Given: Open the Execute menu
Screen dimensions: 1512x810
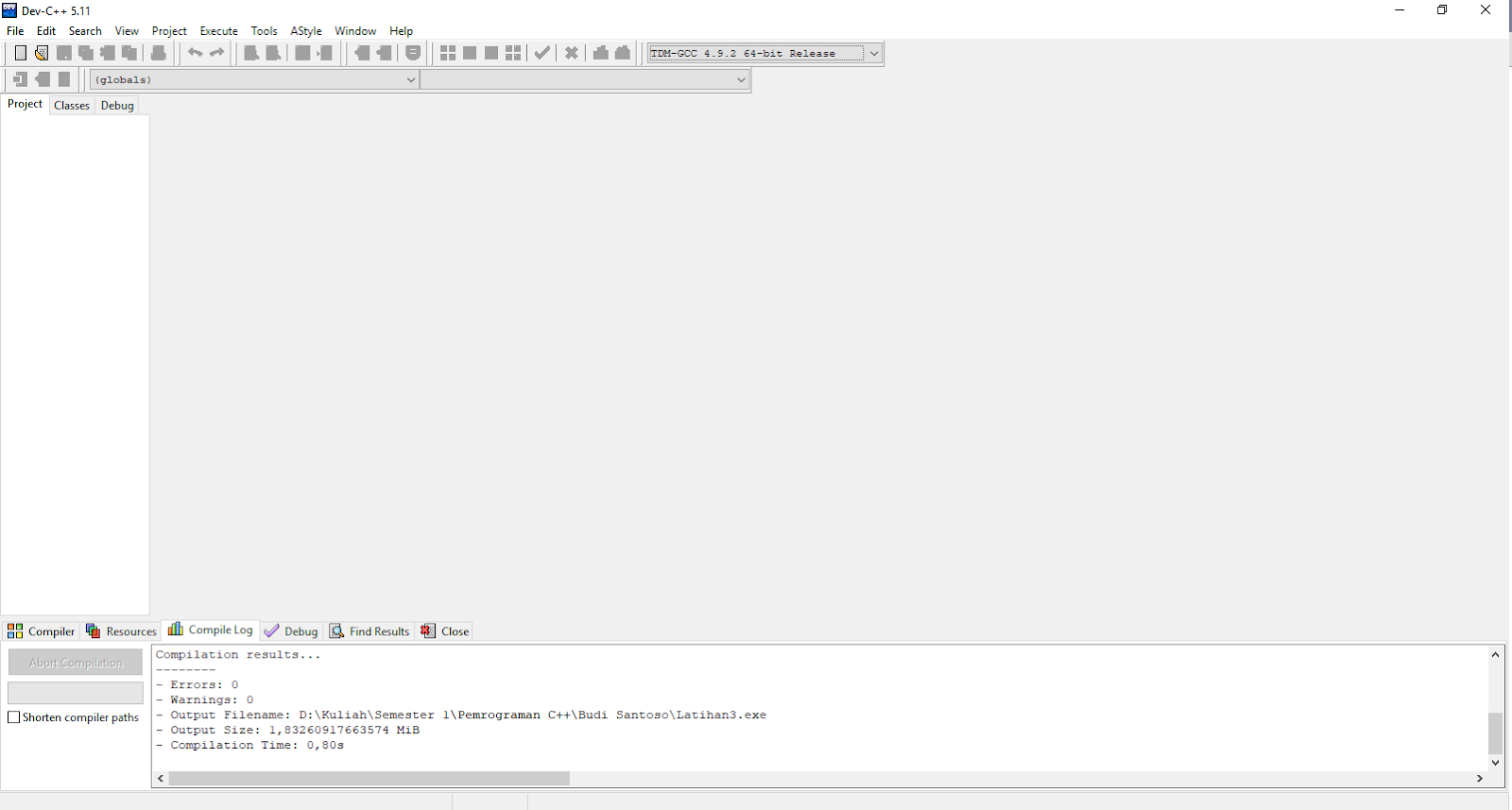Looking at the screenshot, I should coord(219,30).
